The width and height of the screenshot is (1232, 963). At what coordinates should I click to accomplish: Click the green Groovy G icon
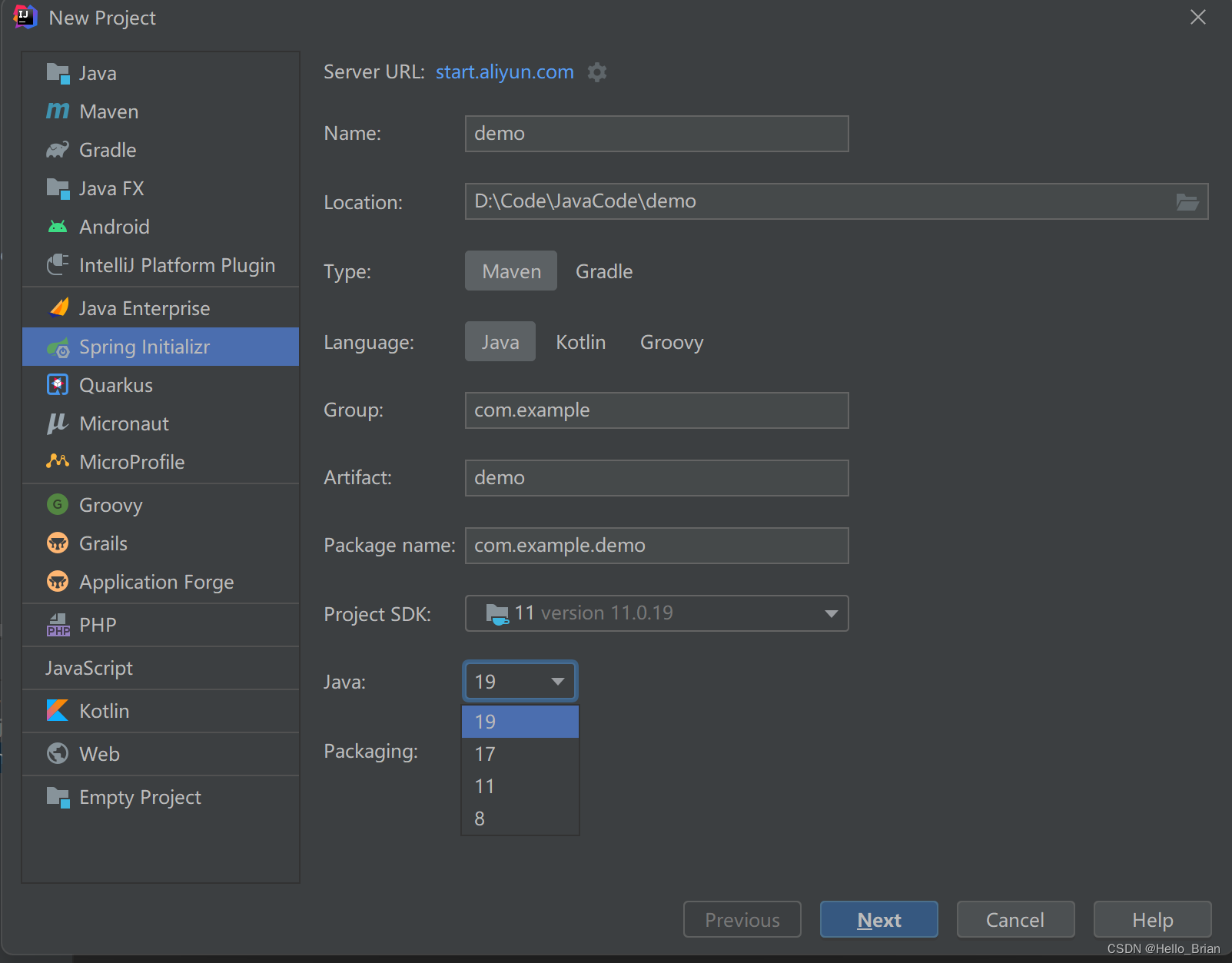(x=58, y=504)
